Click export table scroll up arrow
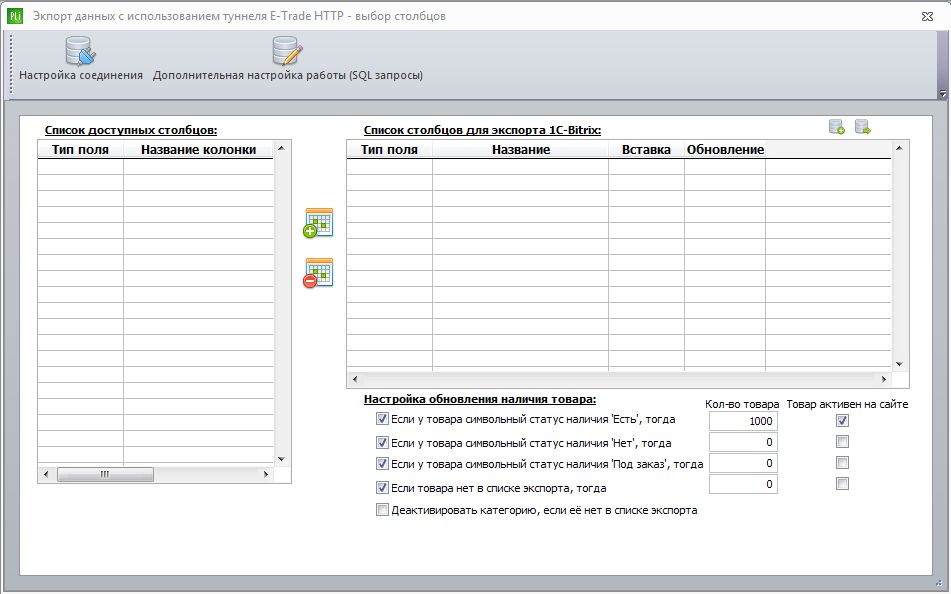The width and height of the screenshot is (951, 594). pyautogui.click(x=899, y=148)
